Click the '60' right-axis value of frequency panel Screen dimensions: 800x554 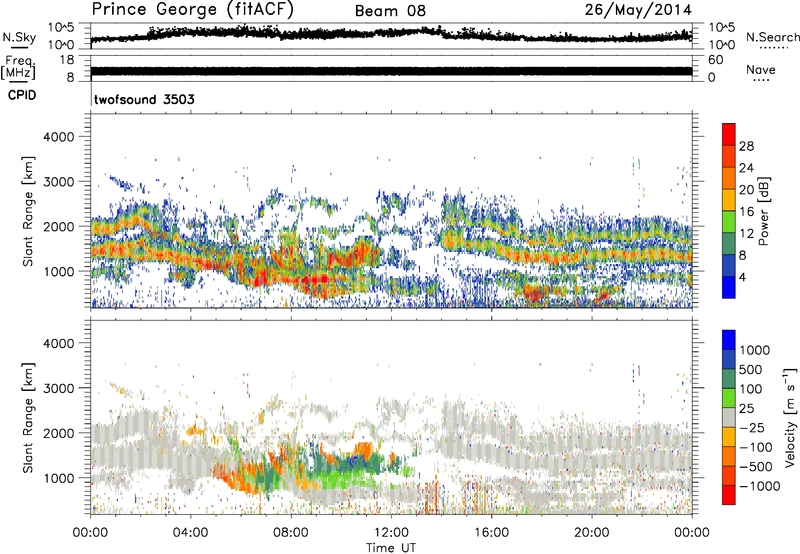(x=715, y=60)
